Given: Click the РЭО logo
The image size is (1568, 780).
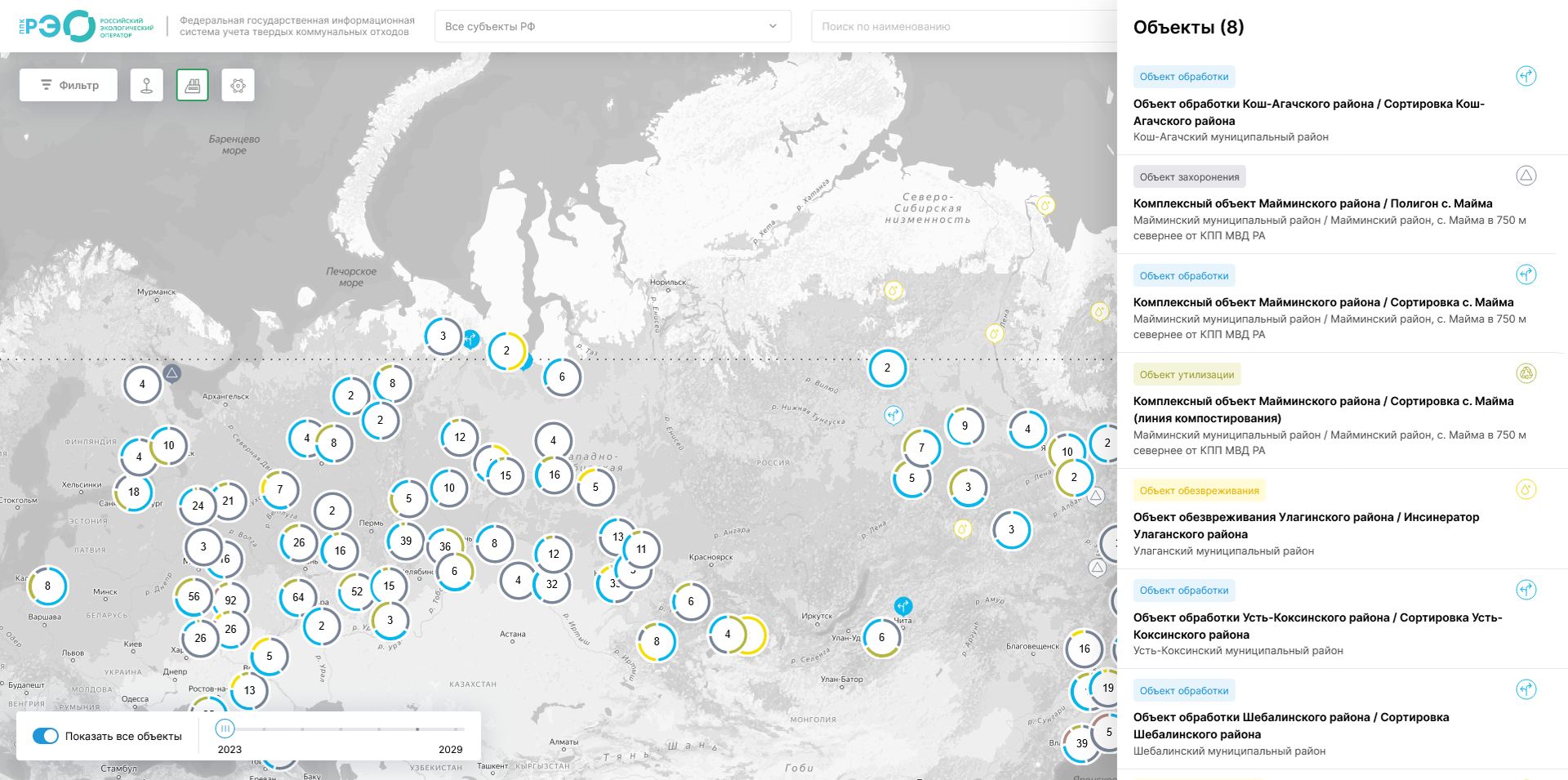Looking at the screenshot, I should coord(86,26).
